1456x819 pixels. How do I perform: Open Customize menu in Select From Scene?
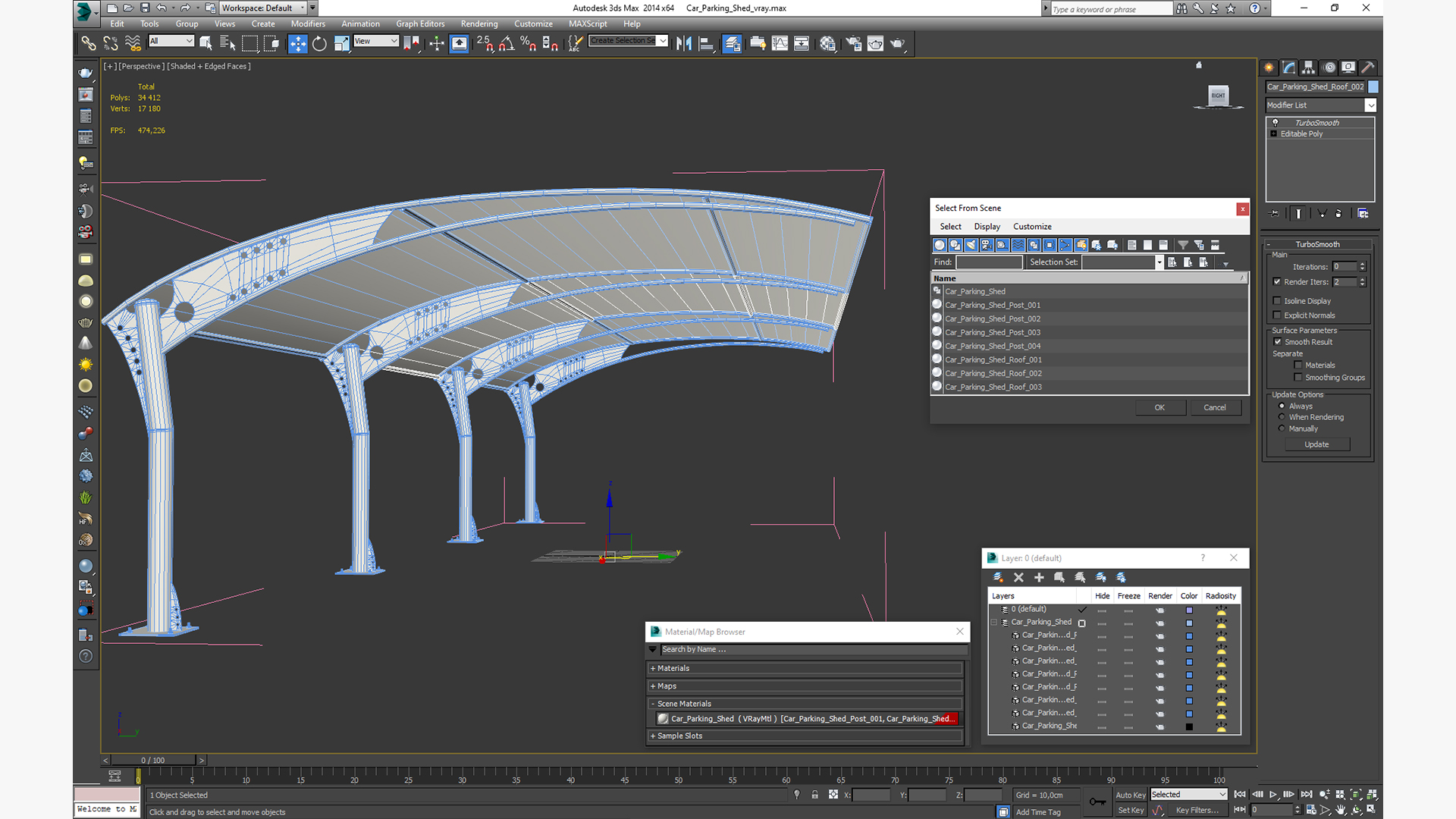(1032, 227)
